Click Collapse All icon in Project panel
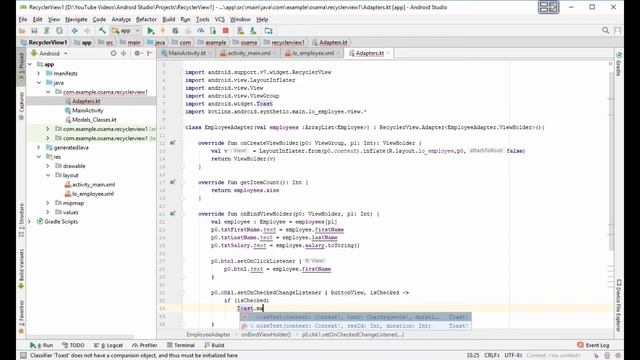Viewport: 640px width, 360px height. [124, 53]
